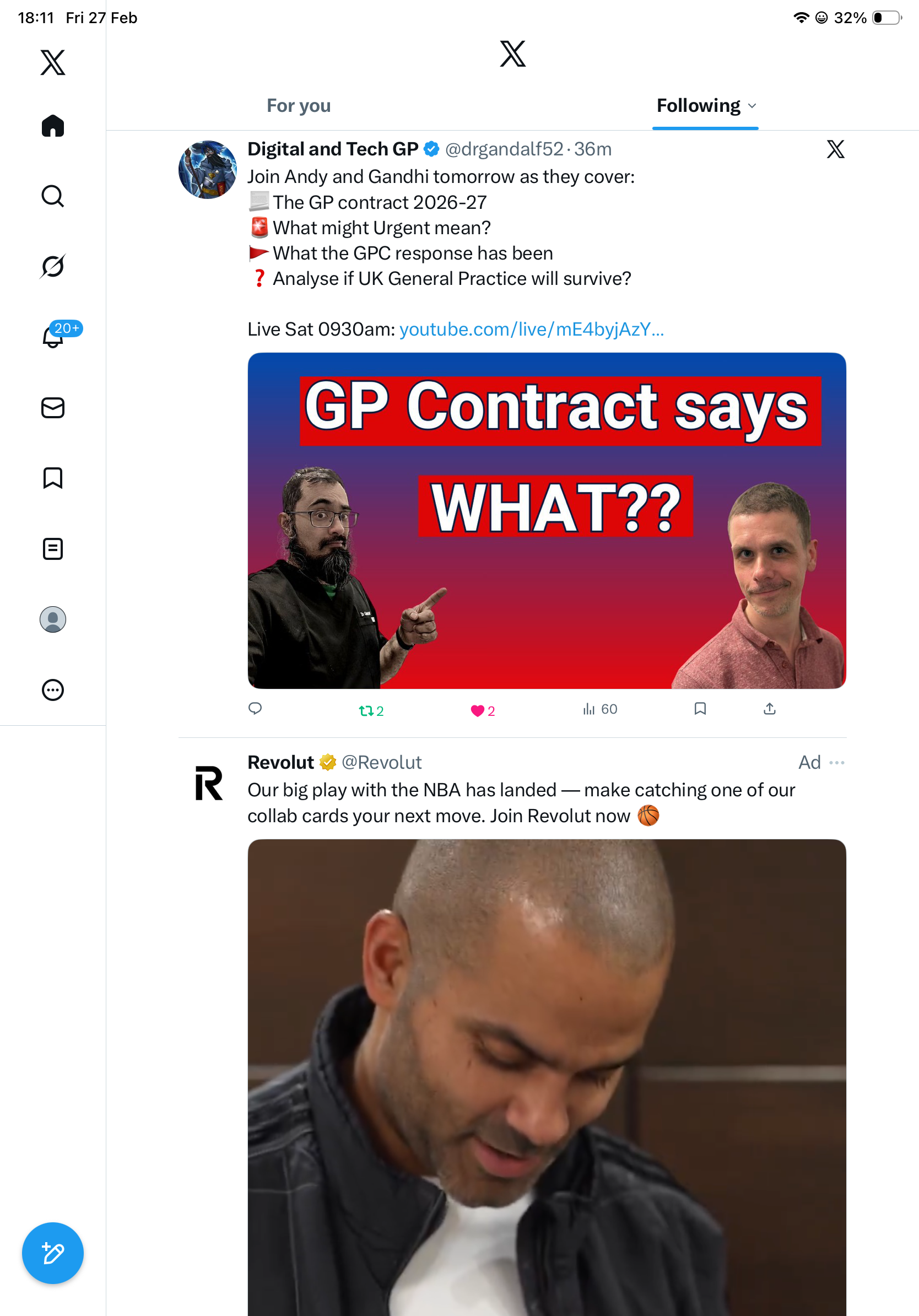
Task: Expand the Following tab chevron
Action: (x=752, y=106)
